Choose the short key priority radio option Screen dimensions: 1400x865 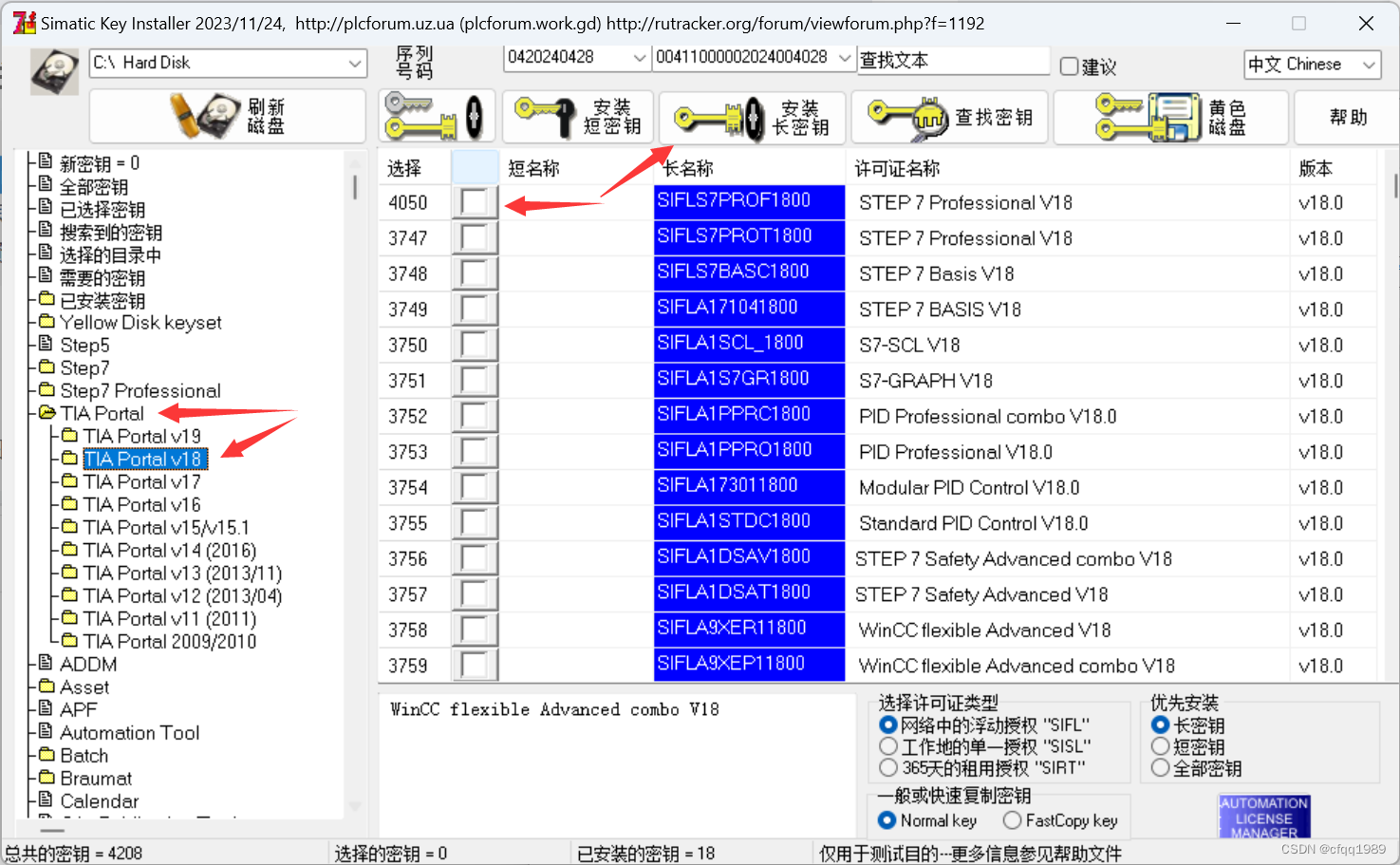pyautogui.click(x=1160, y=746)
